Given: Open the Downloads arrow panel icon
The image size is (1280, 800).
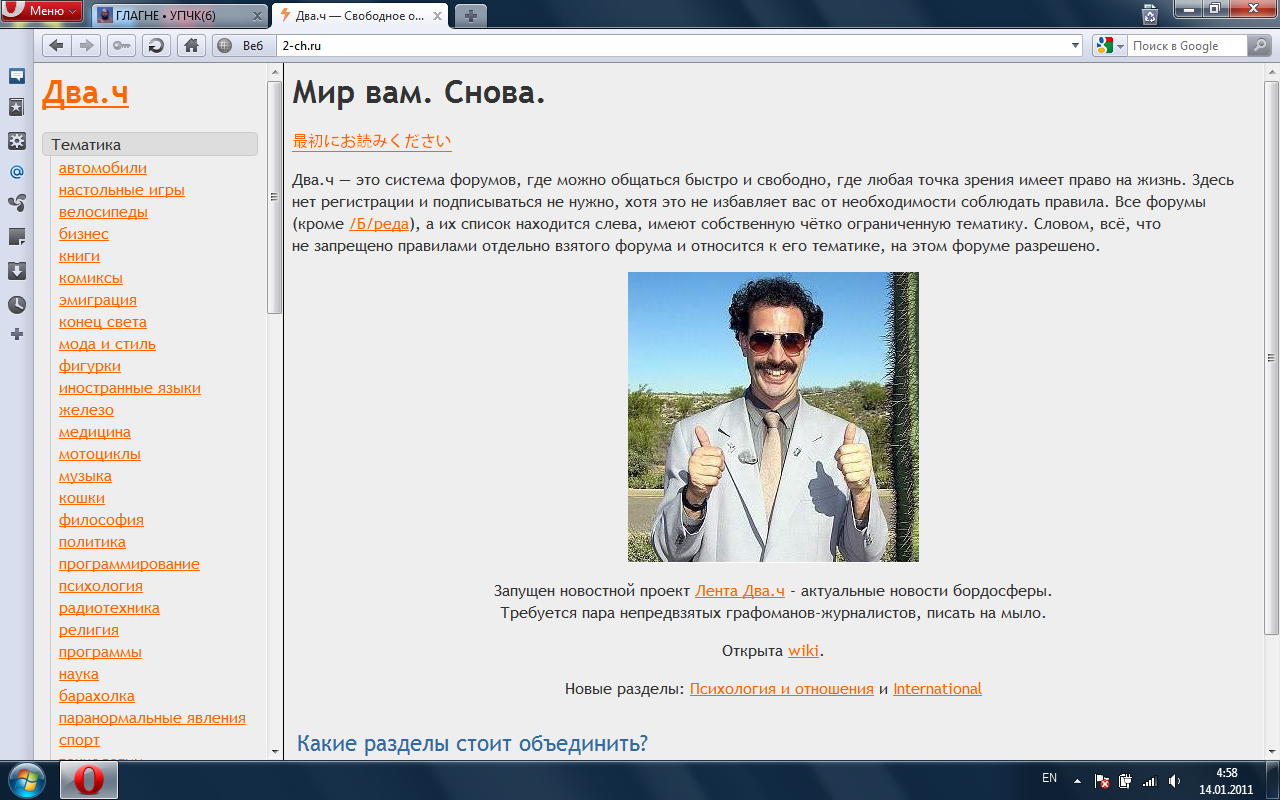Looking at the screenshot, I should tap(16, 270).
